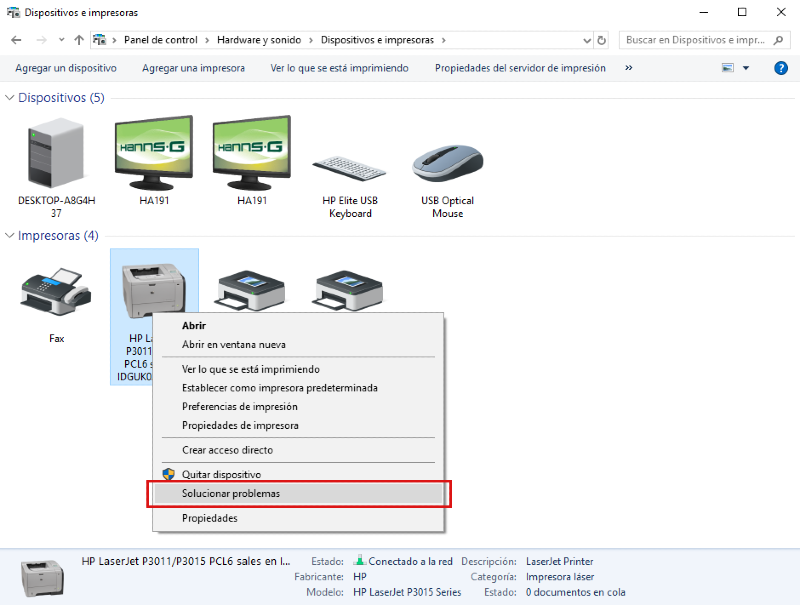This screenshot has height=605, width=800.
Task: Click the Buscar en Dispositivos search field
Action: point(694,40)
